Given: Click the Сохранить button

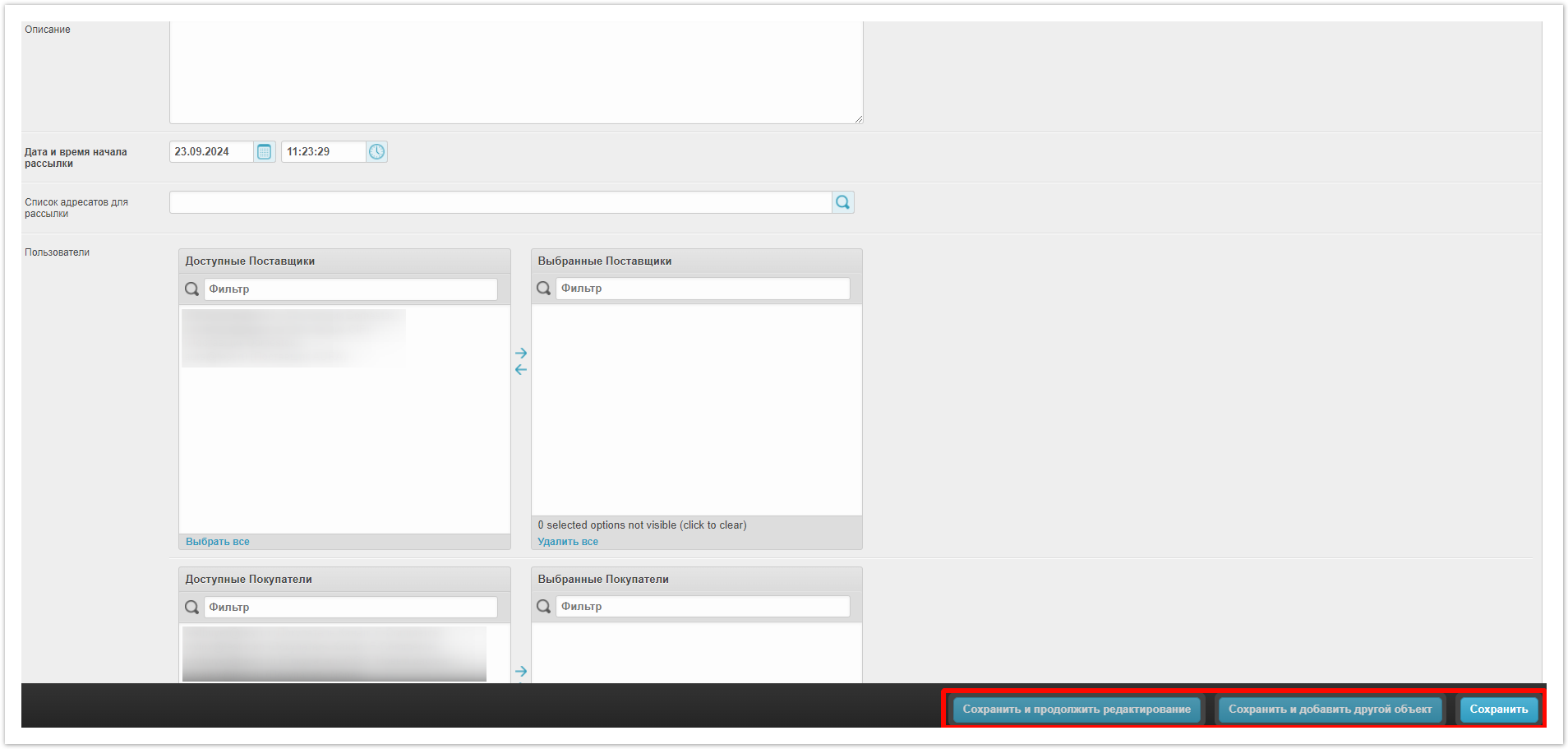Looking at the screenshot, I should 1498,709.
